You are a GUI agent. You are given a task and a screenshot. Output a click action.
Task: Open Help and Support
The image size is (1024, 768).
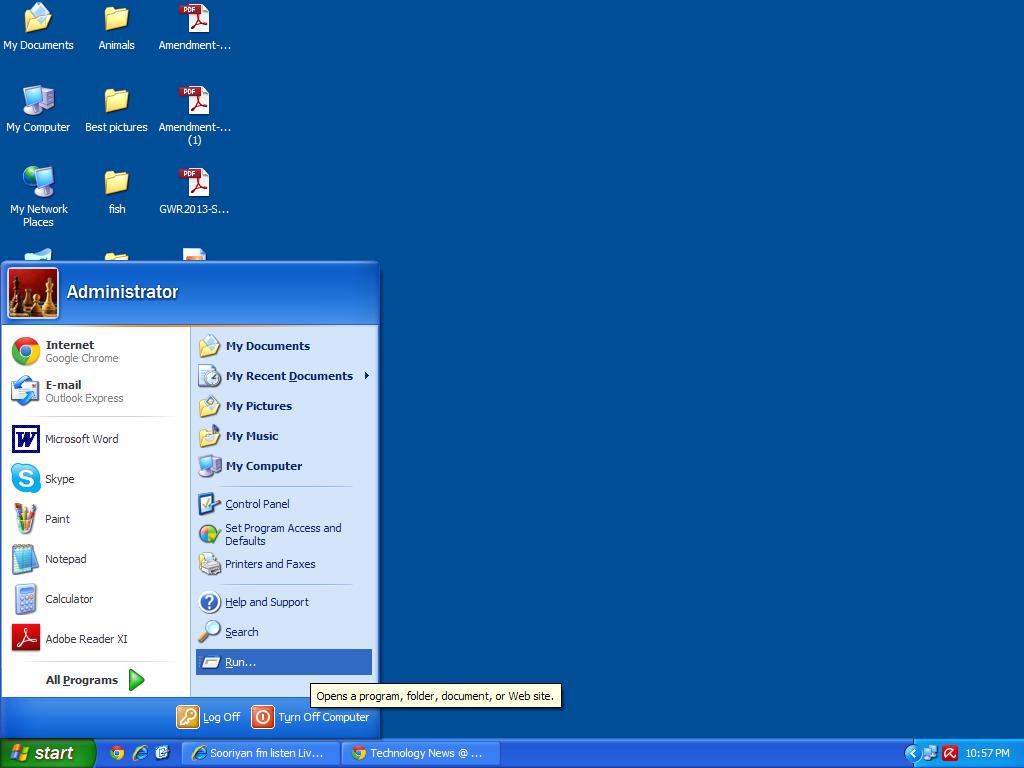(x=284, y=602)
